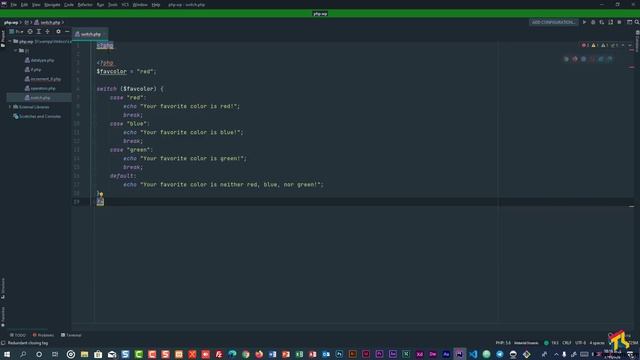Click the yellow lightbulb quick-fix icon
This screenshot has width=640, height=360.
click(x=101, y=194)
